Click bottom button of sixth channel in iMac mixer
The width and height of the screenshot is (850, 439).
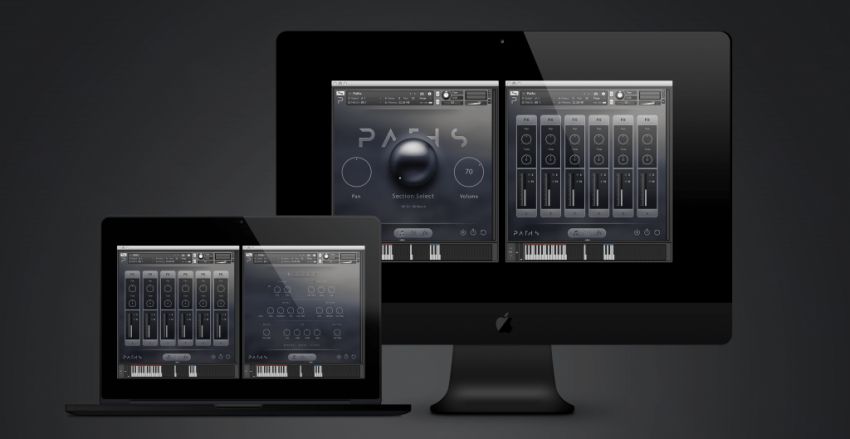click(x=647, y=214)
